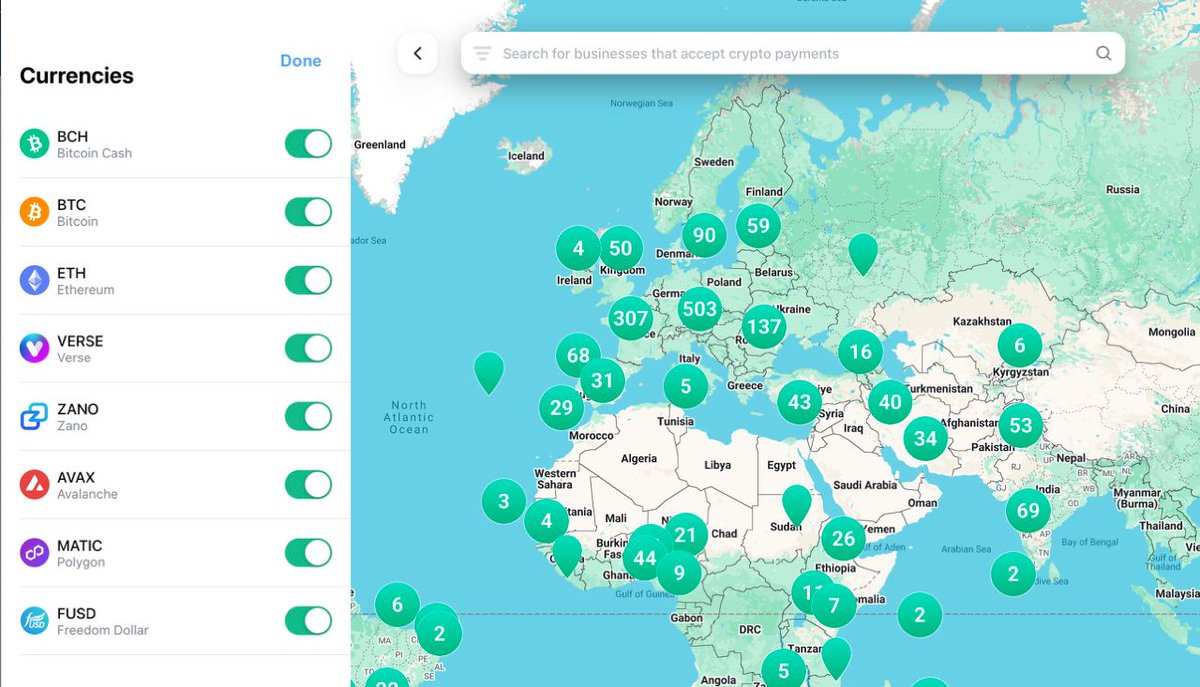
Task: Open the 16 cluster marker near Caspian
Action: coord(860,351)
